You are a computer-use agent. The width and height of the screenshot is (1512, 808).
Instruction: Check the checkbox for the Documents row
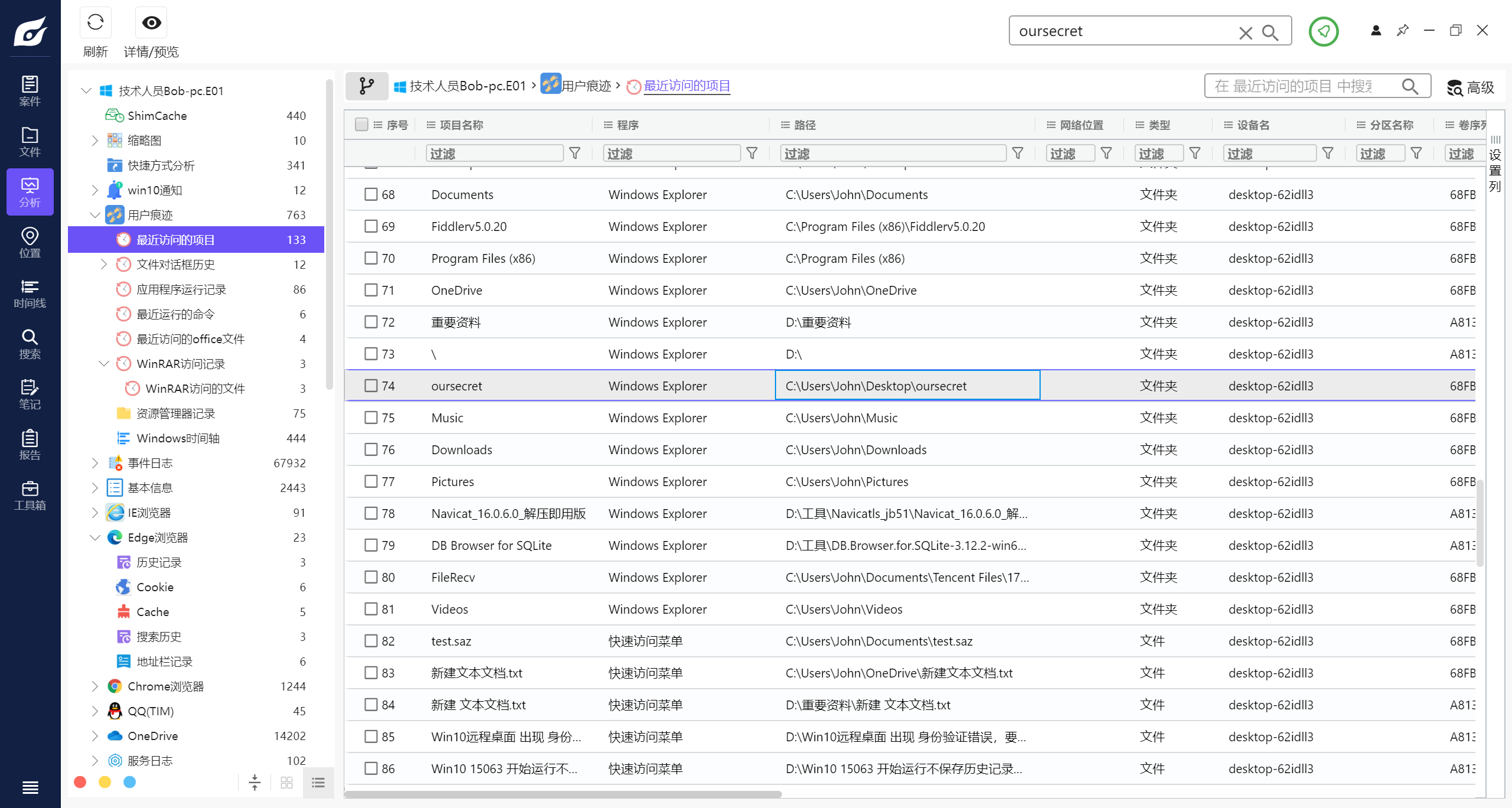pyautogui.click(x=371, y=194)
